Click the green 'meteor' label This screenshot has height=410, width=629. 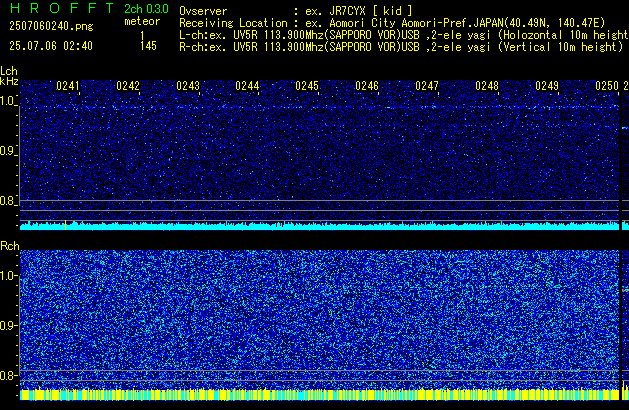pyautogui.click(x=142, y=21)
